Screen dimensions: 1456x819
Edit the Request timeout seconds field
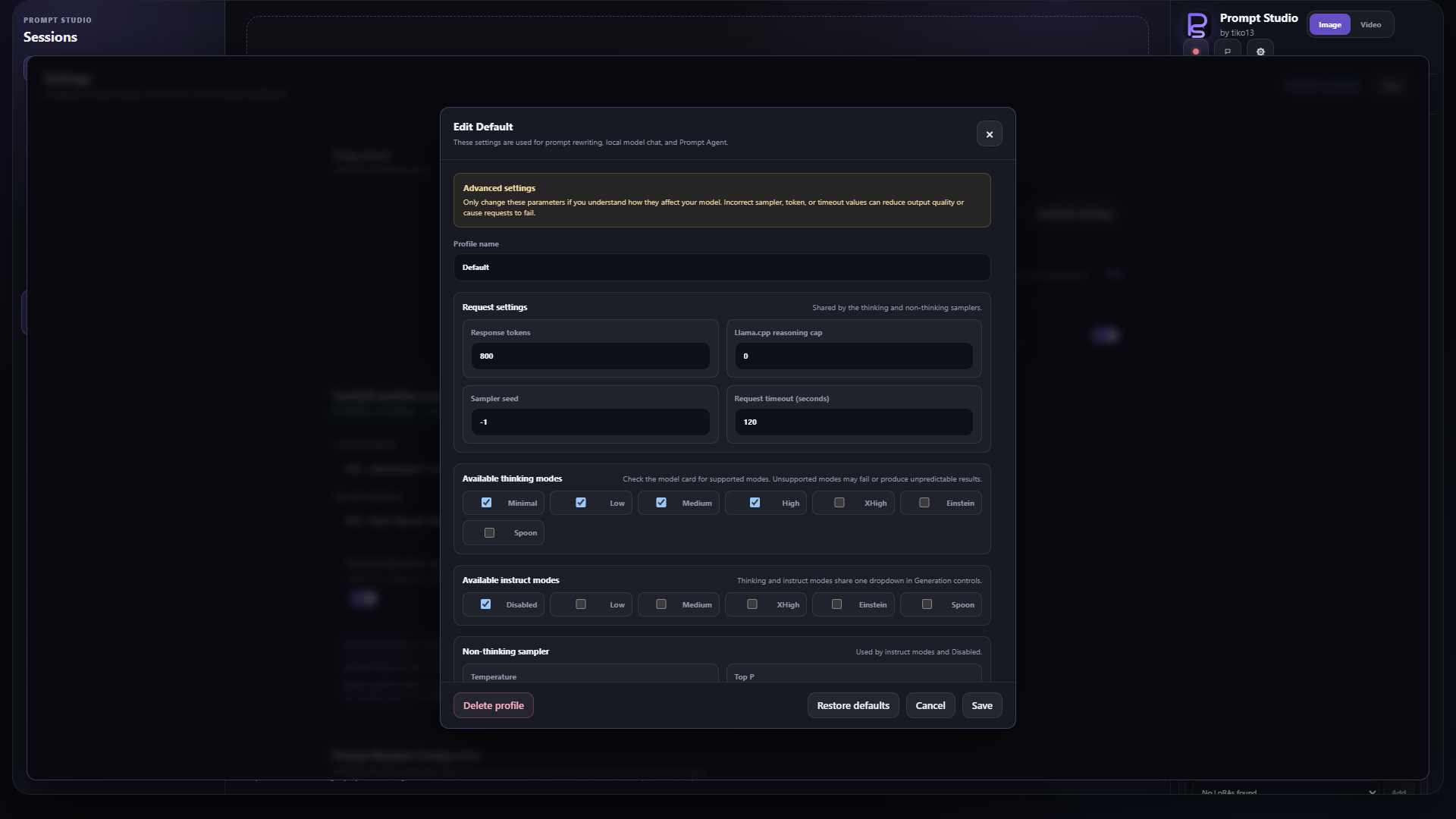[x=854, y=422]
